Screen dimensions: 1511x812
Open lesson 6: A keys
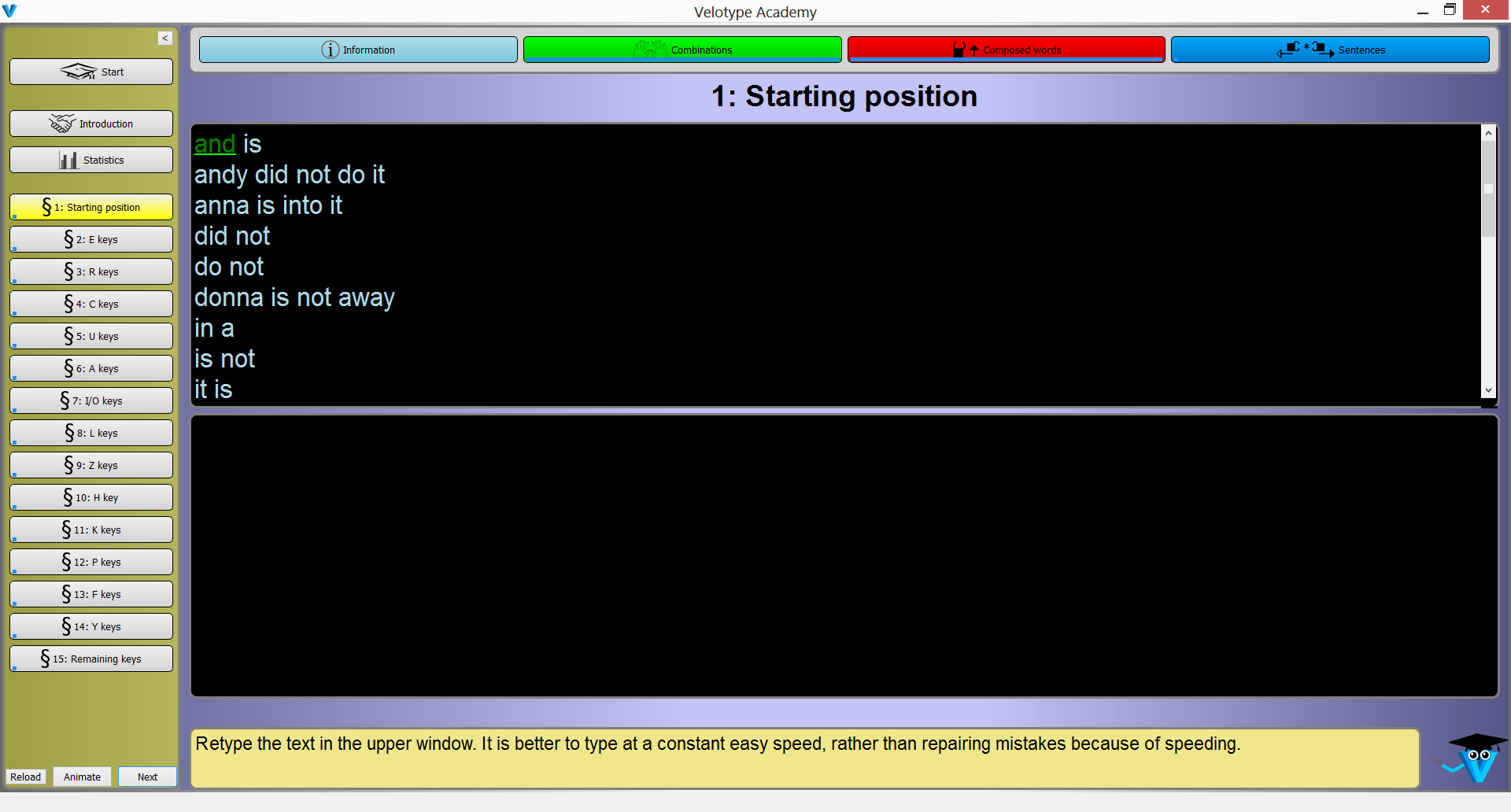[x=91, y=368]
